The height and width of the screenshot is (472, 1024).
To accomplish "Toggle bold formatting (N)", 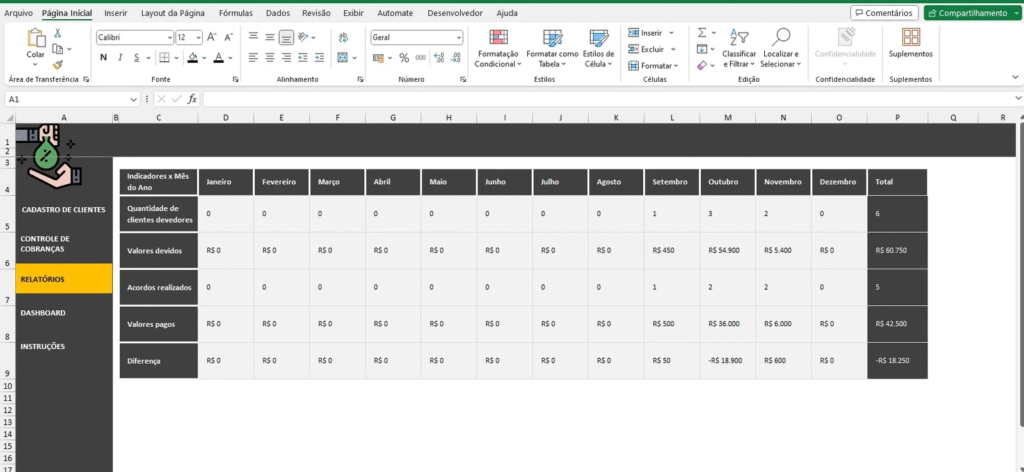I will [x=103, y=58].
